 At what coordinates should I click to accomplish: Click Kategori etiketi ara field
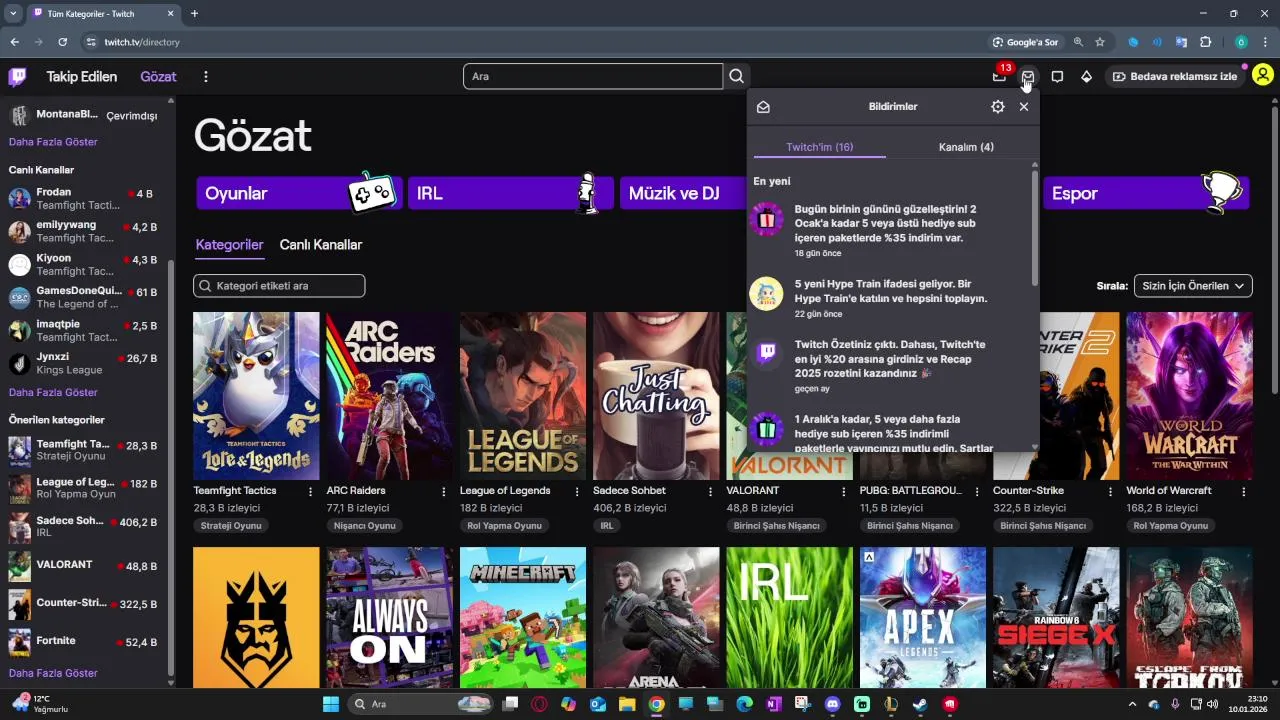[279, 286]
